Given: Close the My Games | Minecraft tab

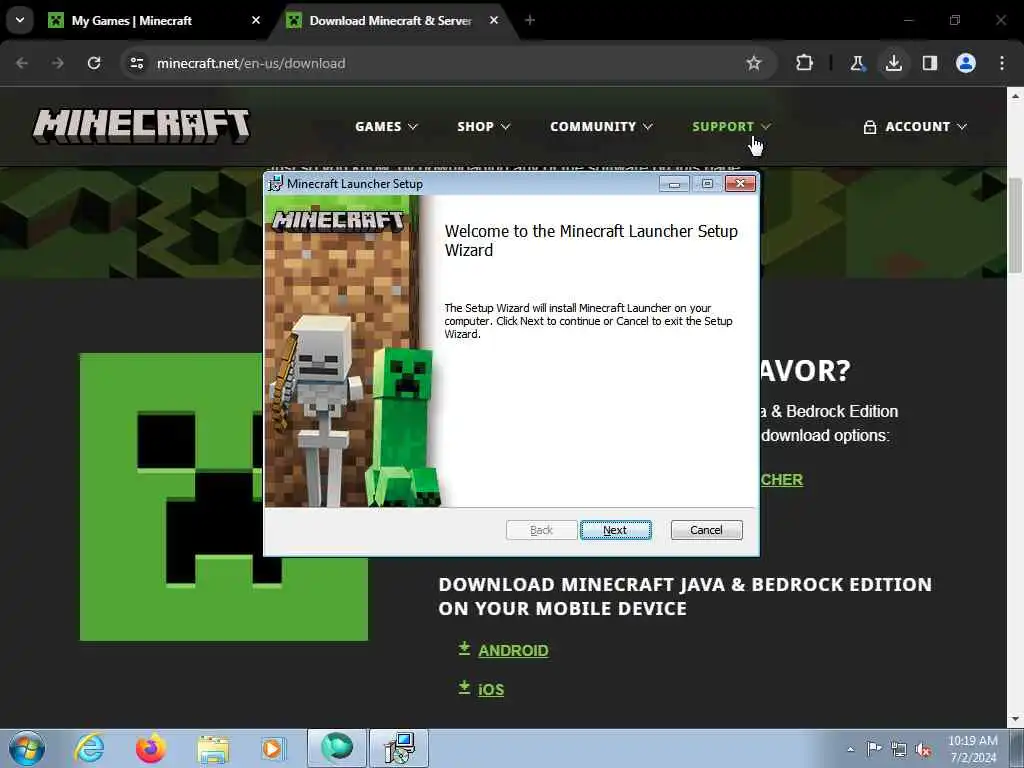Looking at the screenshot, I should point(256,20).
